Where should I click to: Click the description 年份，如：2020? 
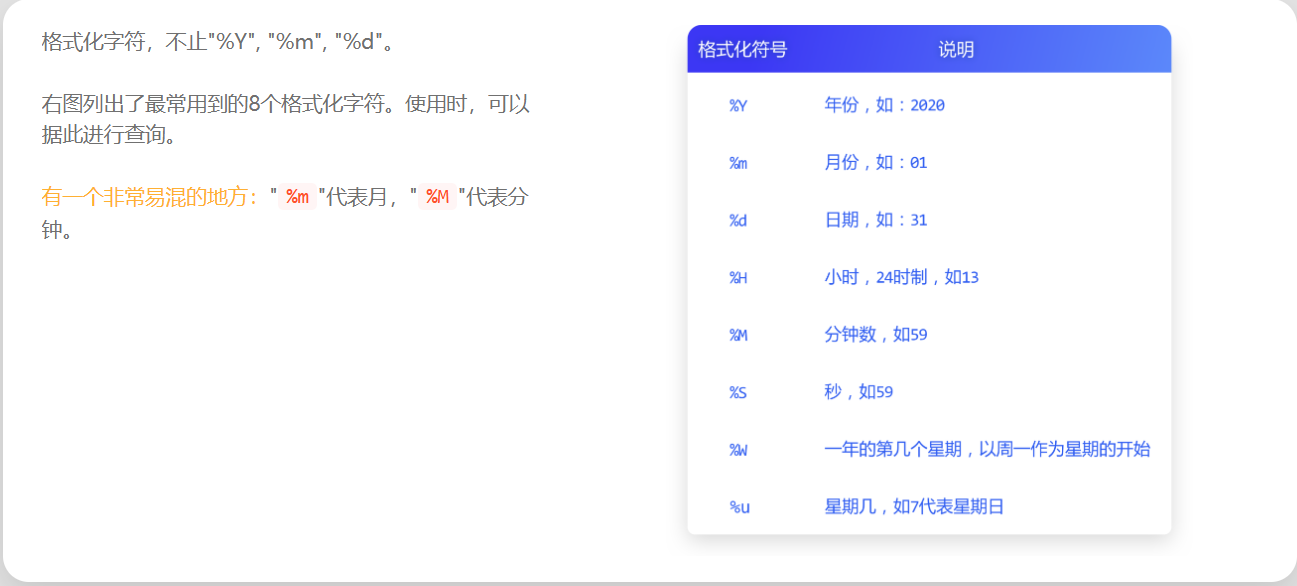886,105
